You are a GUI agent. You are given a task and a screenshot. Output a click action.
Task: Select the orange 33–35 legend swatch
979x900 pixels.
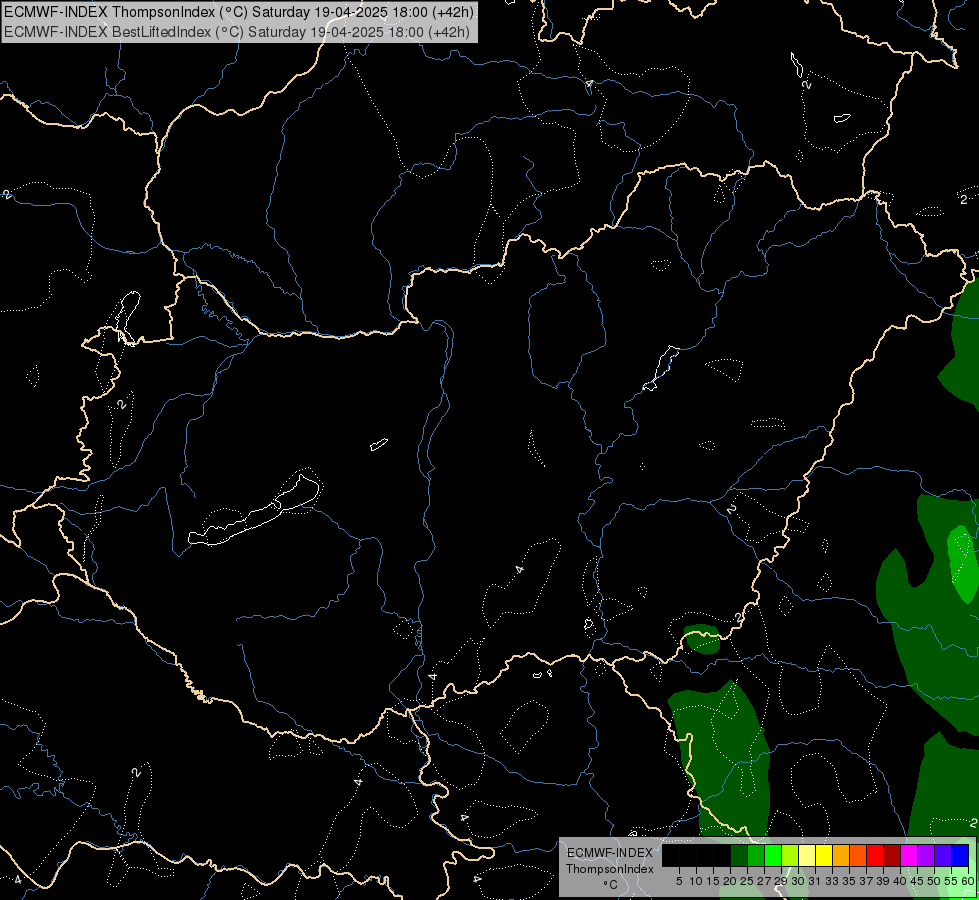841,855
